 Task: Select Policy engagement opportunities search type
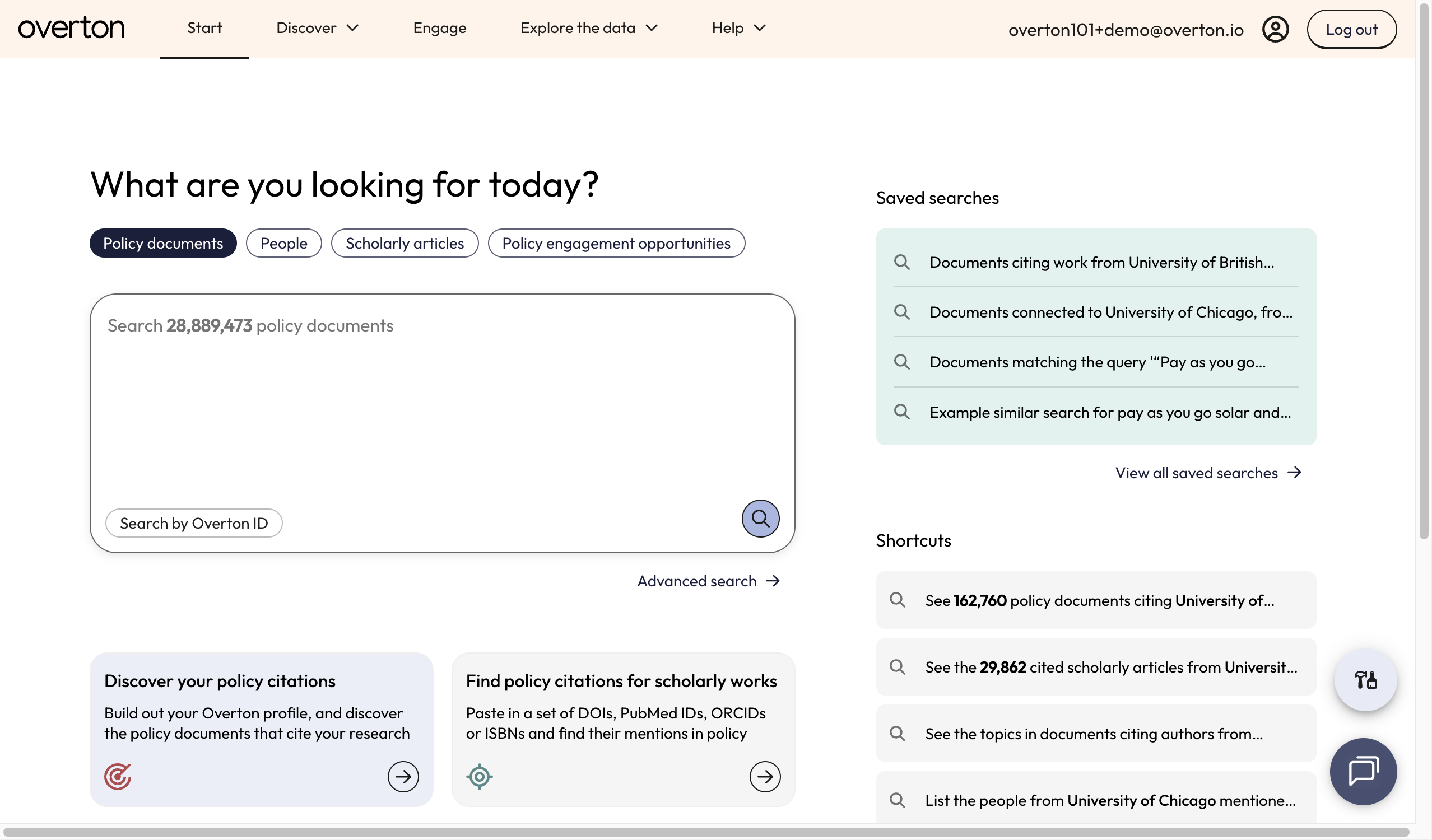click(616, 243)
